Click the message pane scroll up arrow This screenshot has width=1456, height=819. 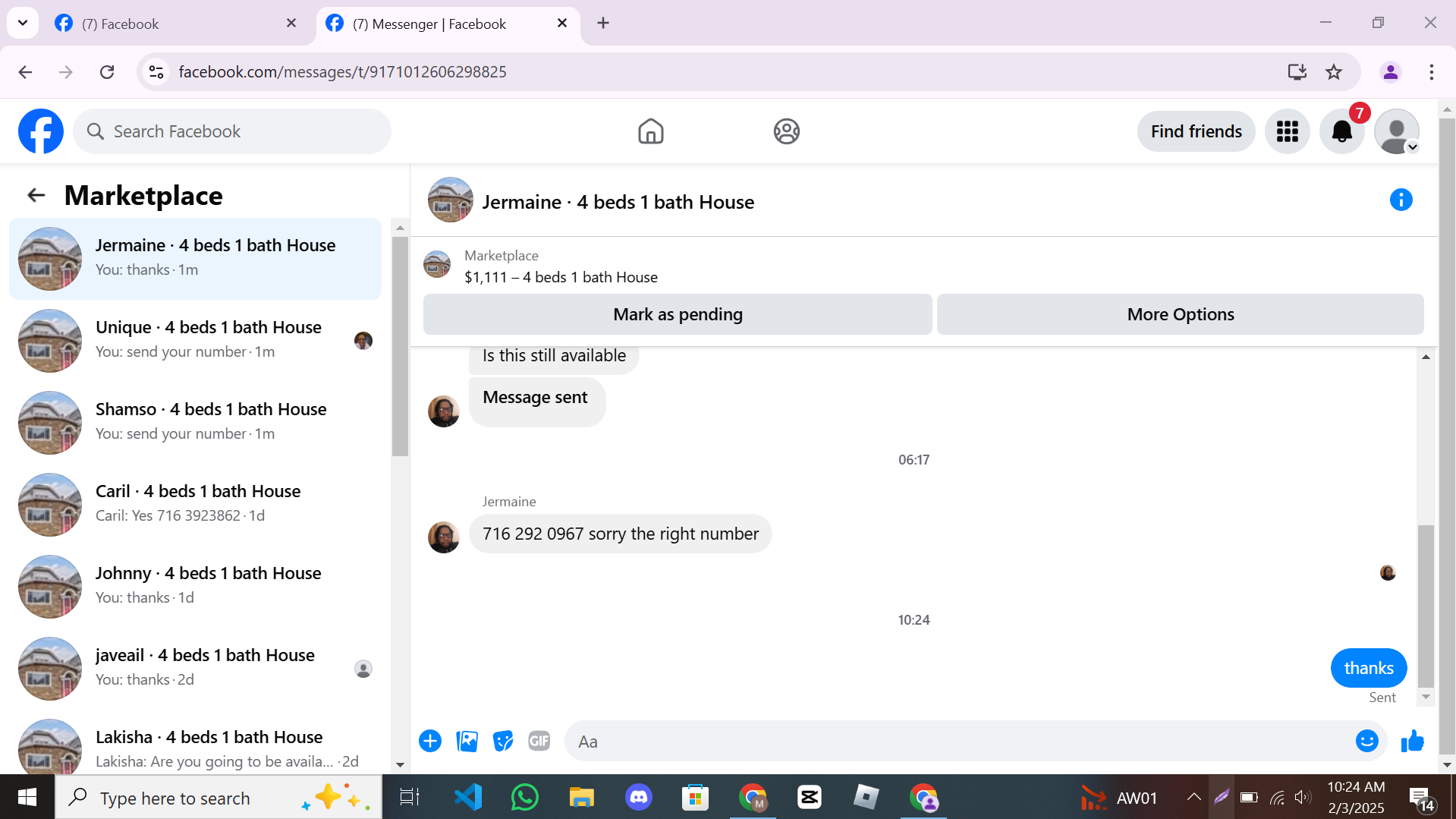[1426, 357]
